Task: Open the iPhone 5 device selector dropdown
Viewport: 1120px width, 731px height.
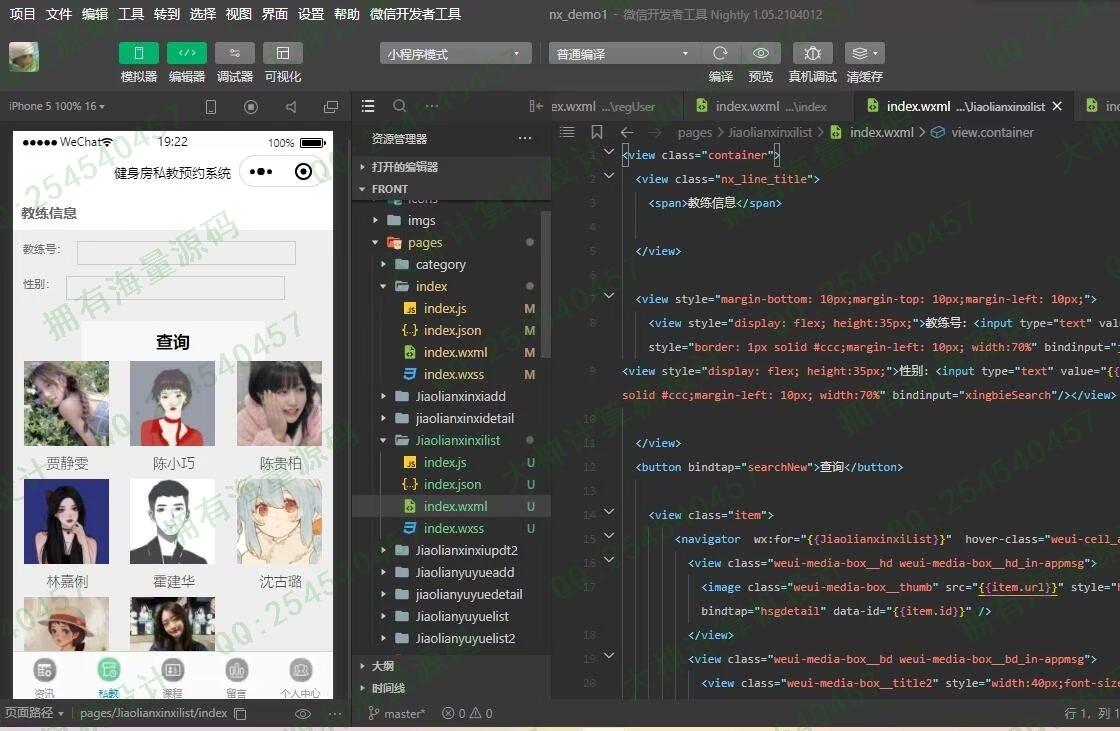Action: point(57,106)
